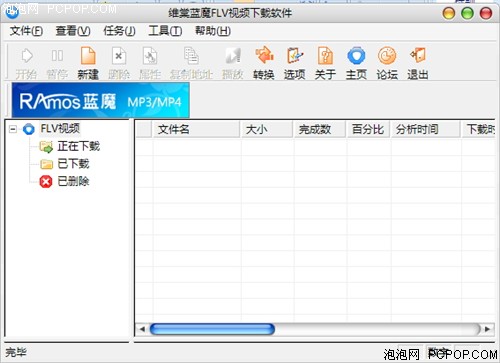
Task: Open the 关于 (About) dialog icon
Action: click(x=325, y=56)
